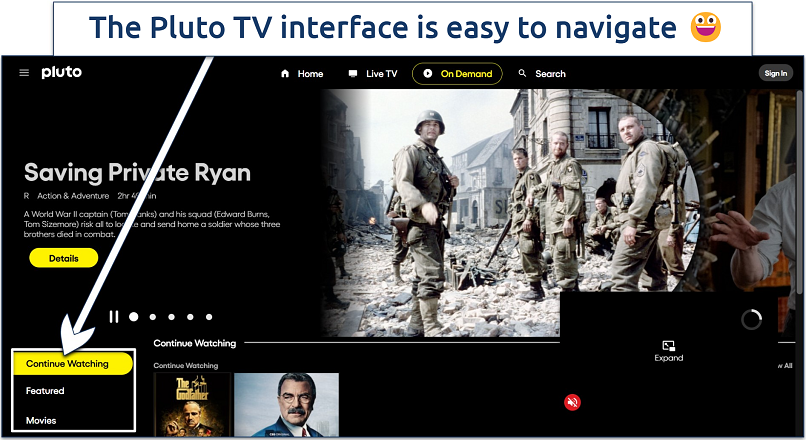The image size is (806, 440).
Task: Open the thumbnail next to The Godfather
Action: click(286, 405)
